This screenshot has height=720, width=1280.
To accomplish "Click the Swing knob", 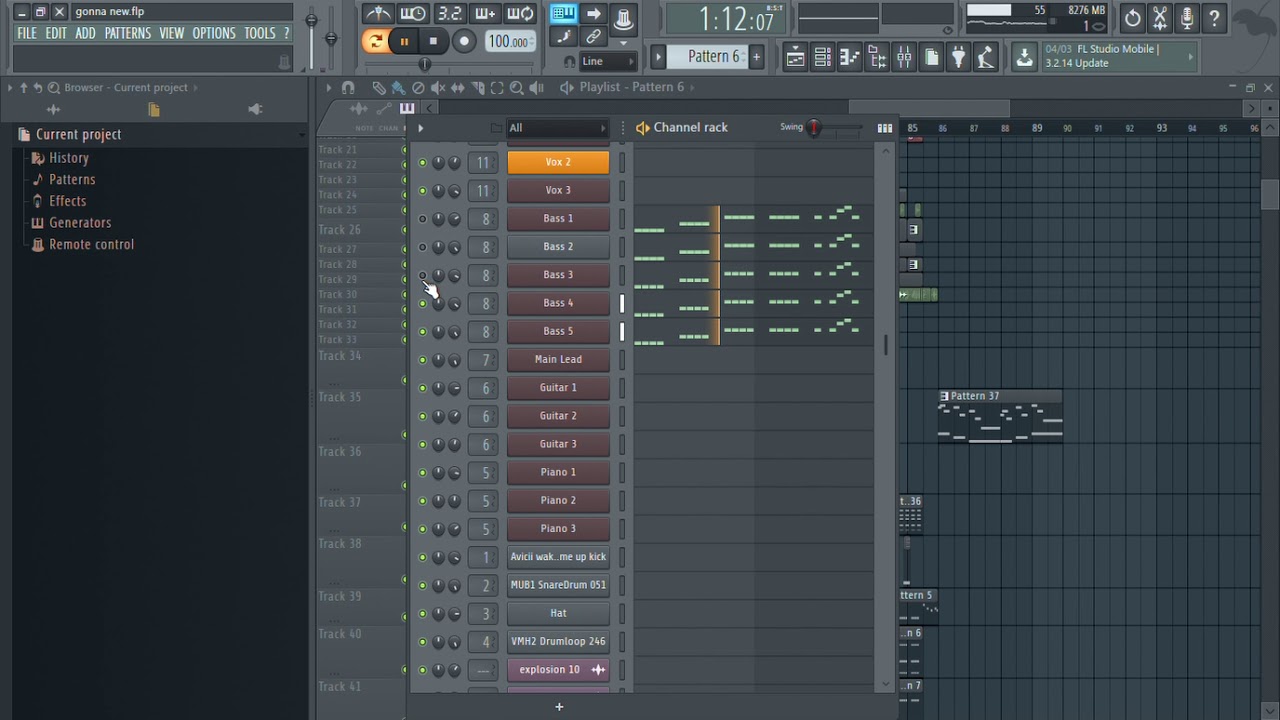I will 814,128.
